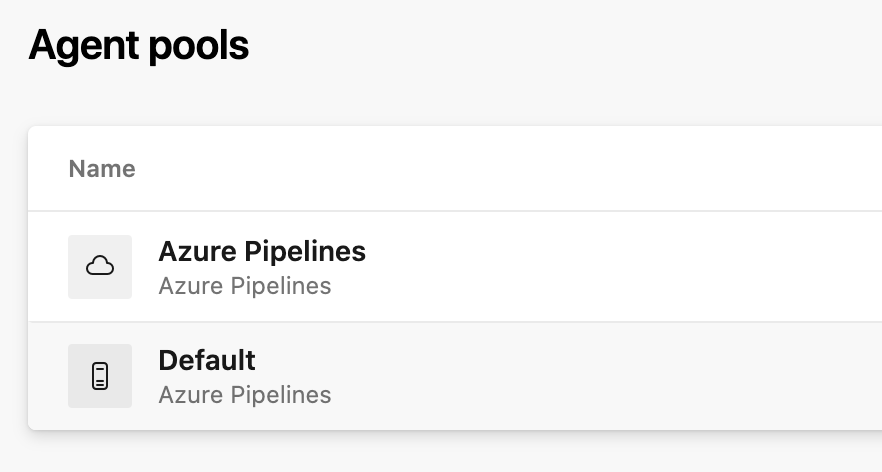Click the Azure Pipelines subtitle under Default
The image size is (882, 472).
pos(245,395)
